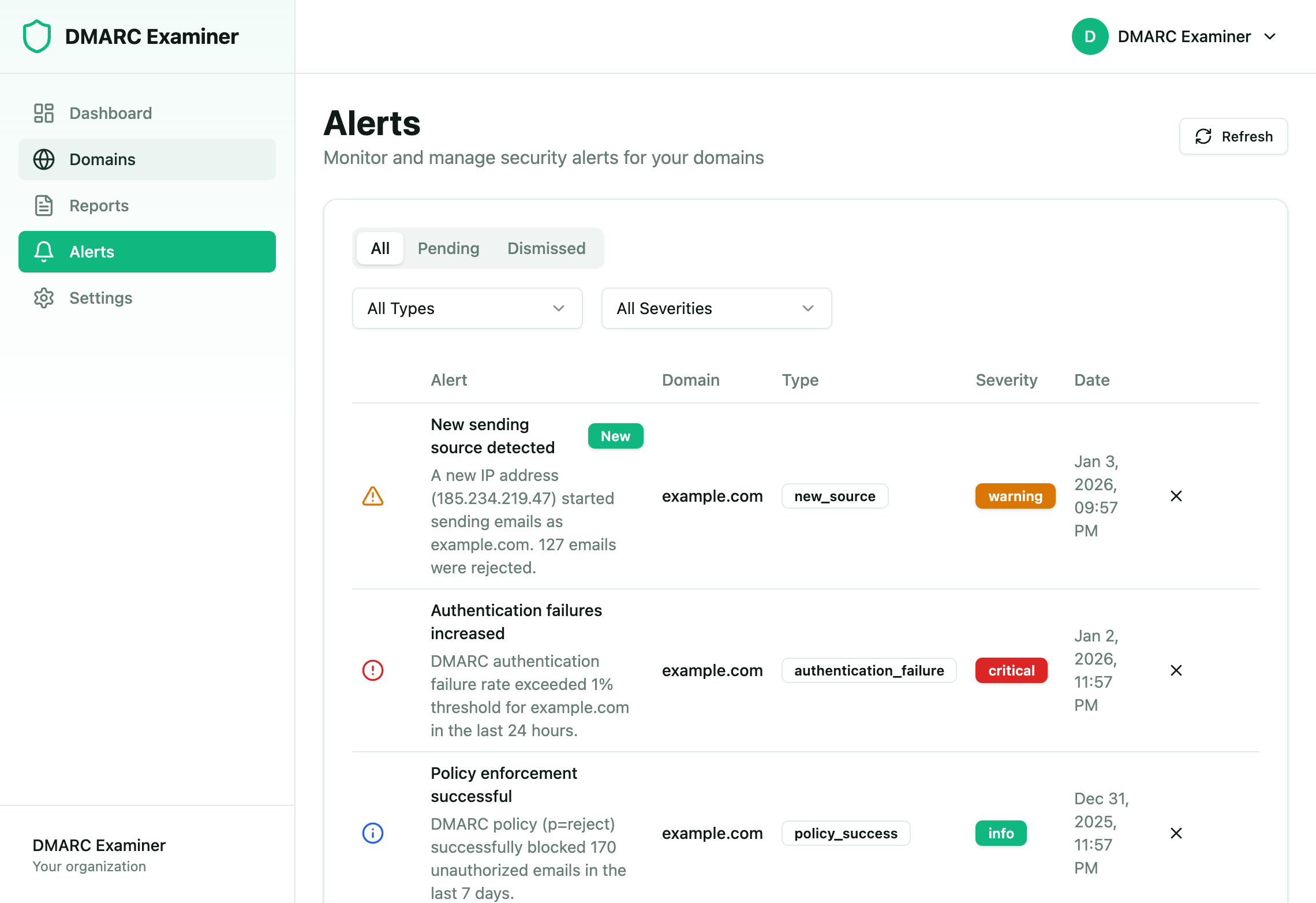The image size is (1316, 903).
Task: Click the warning triangle on the new source alert
Action: pos(373,496)
